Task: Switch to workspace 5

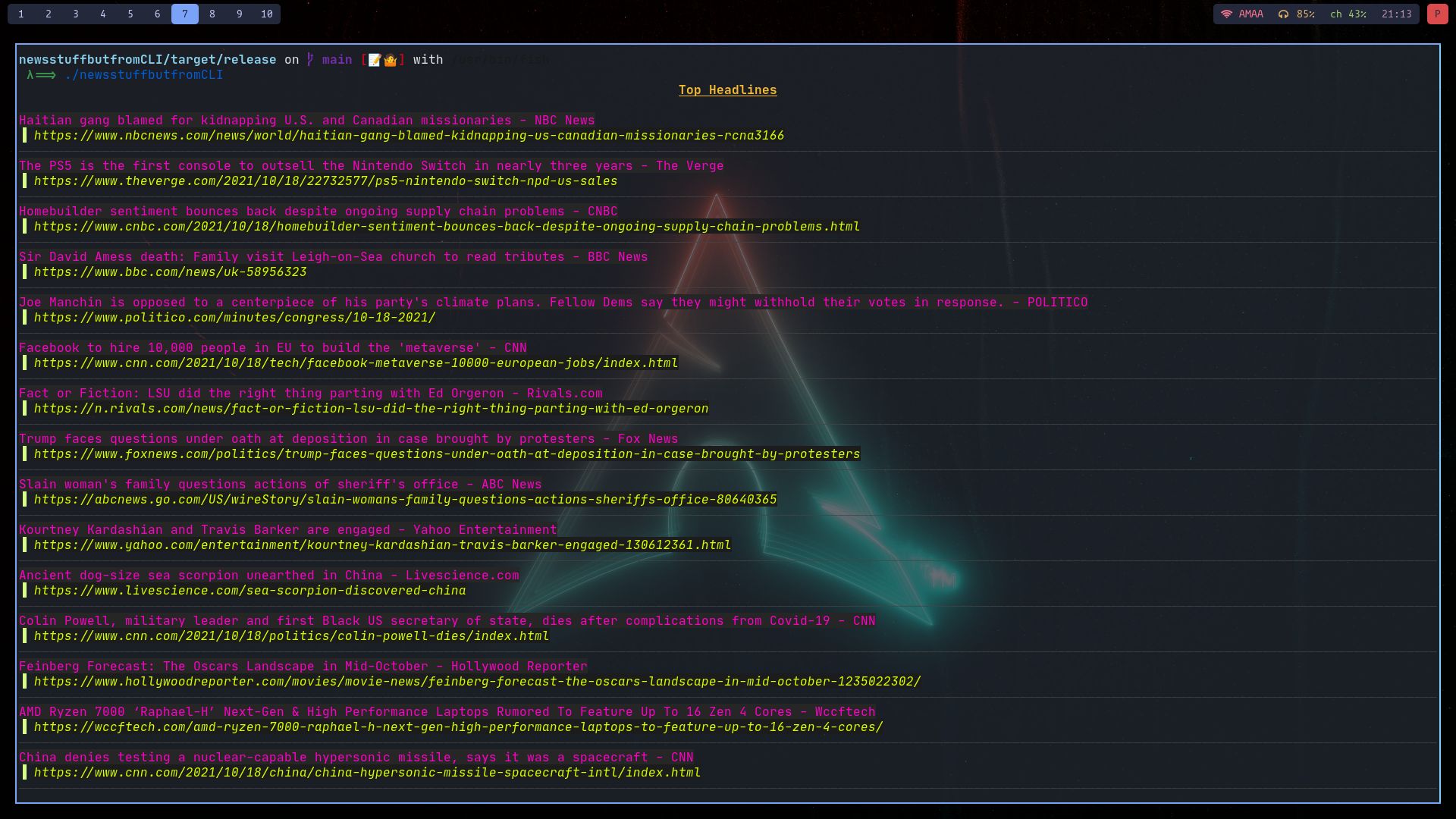Action: [130, 14]
